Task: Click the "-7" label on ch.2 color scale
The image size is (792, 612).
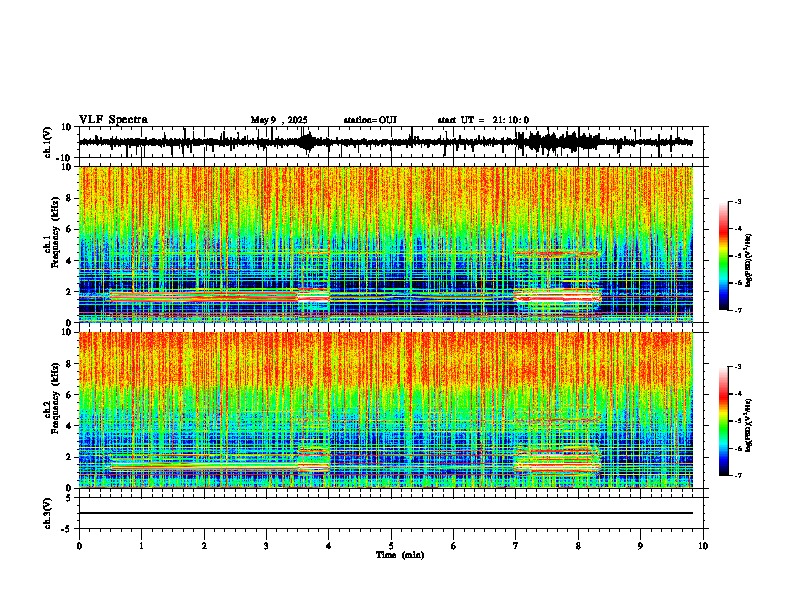Action: coord(737,476)
